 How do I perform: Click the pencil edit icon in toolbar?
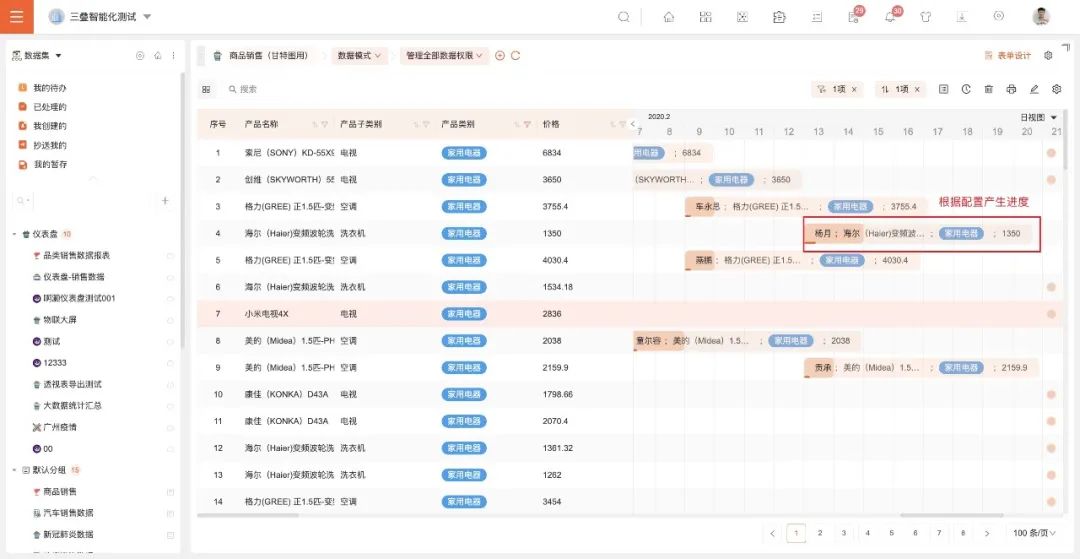point(1034,89)
